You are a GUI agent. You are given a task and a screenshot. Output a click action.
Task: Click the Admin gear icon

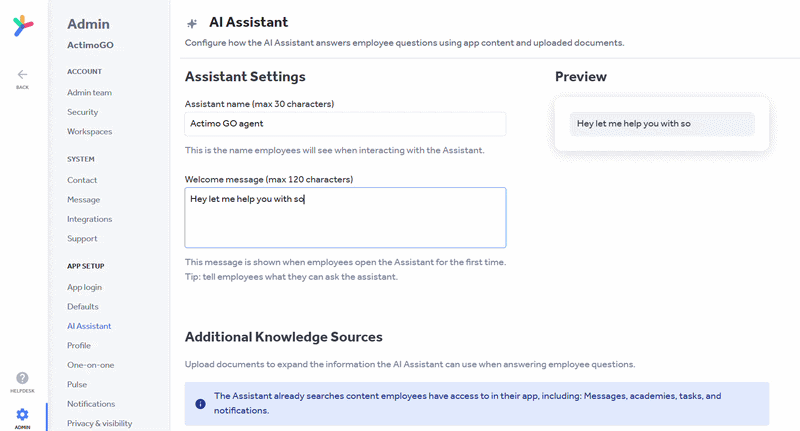click(22, 414)
